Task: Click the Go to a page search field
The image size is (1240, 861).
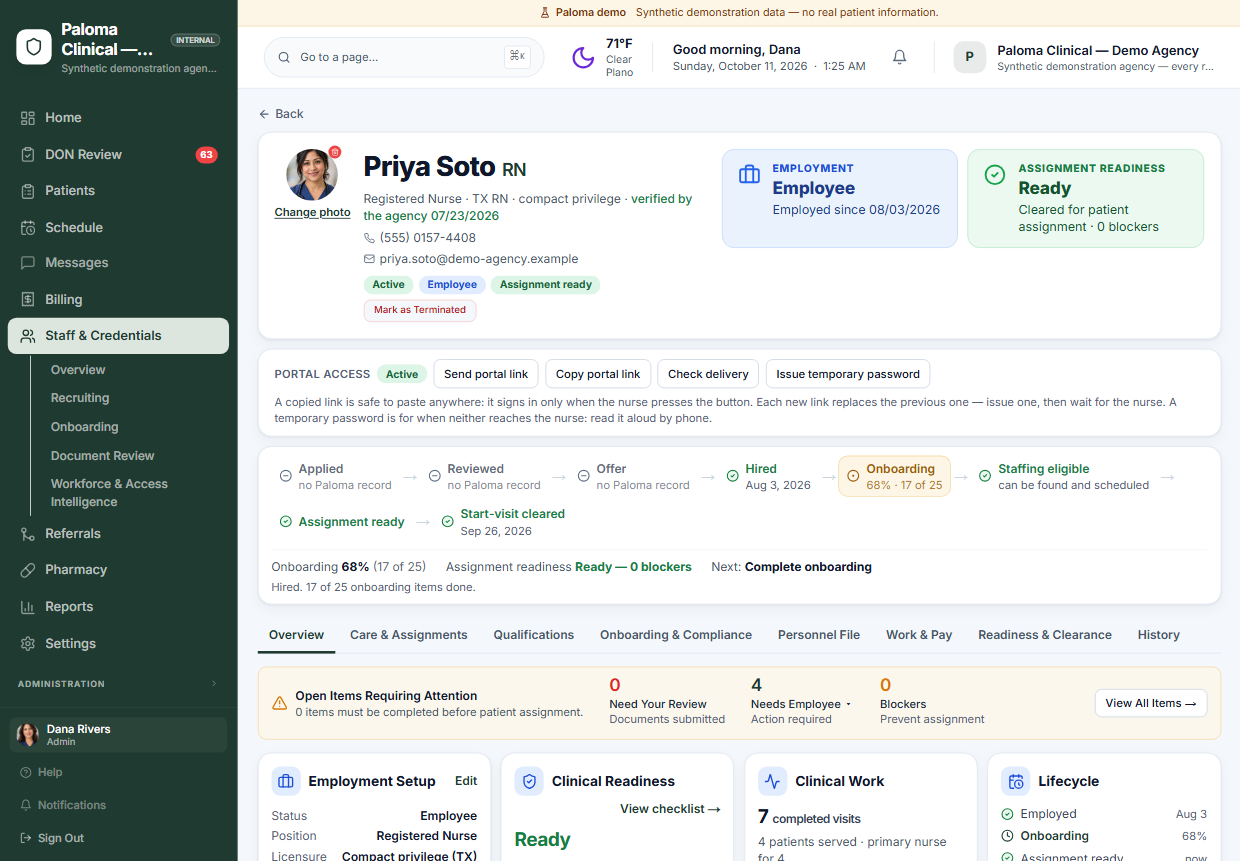Action: click(x=404, y=57)
